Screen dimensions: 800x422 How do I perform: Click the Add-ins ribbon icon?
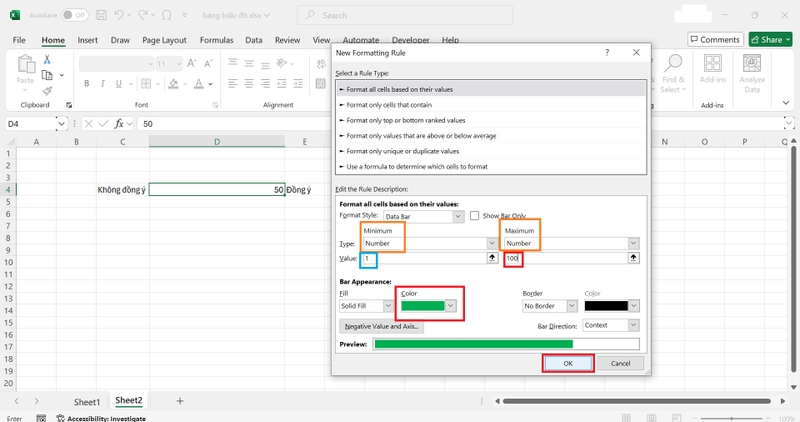712,69
